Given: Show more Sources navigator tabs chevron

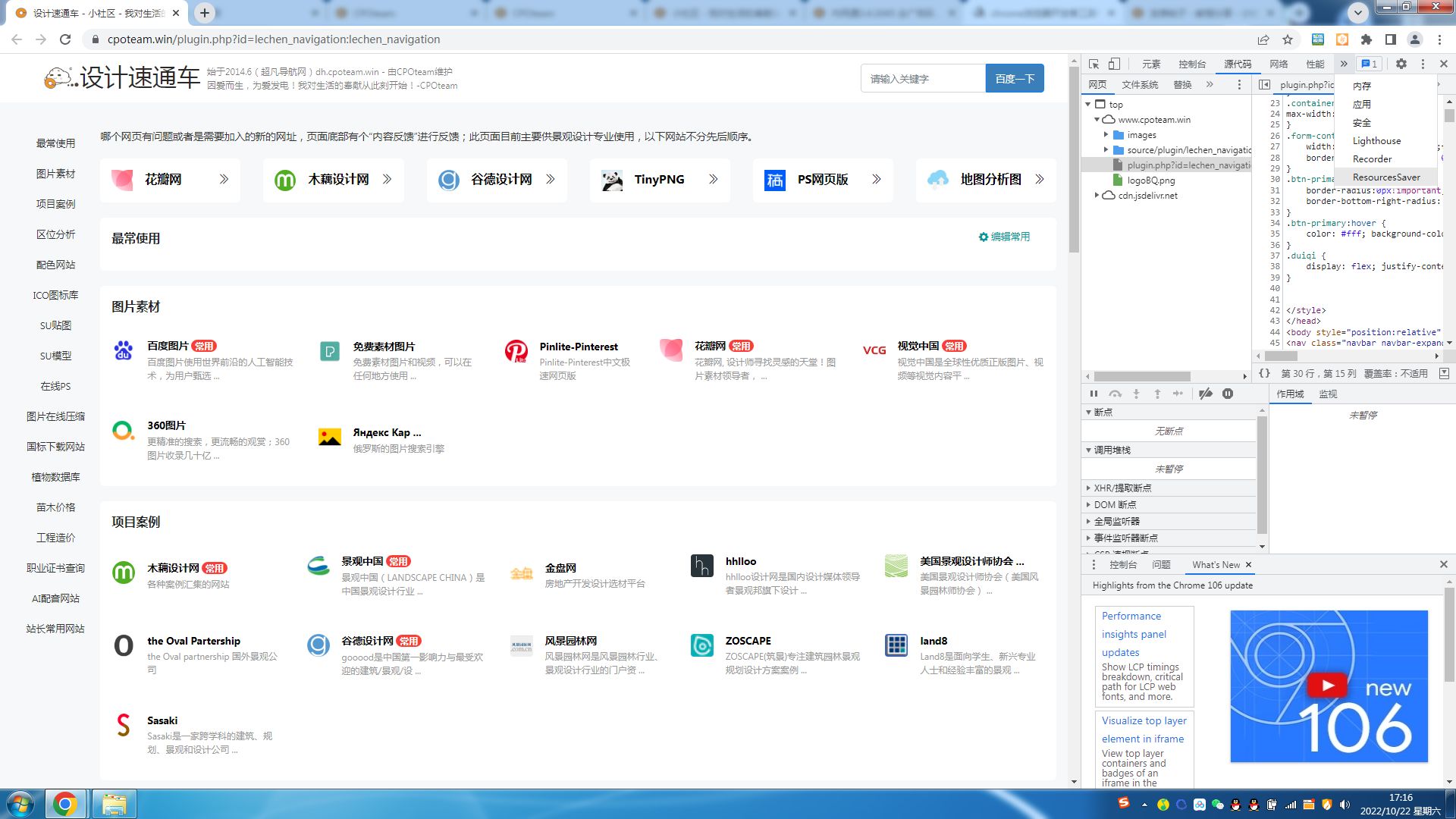Looking at the screenshot, I should (x=1210, y=84).
